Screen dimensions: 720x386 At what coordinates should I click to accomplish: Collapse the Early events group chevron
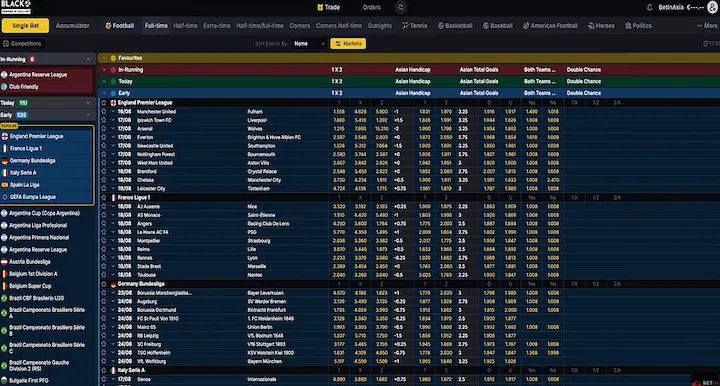click(104, 93)
